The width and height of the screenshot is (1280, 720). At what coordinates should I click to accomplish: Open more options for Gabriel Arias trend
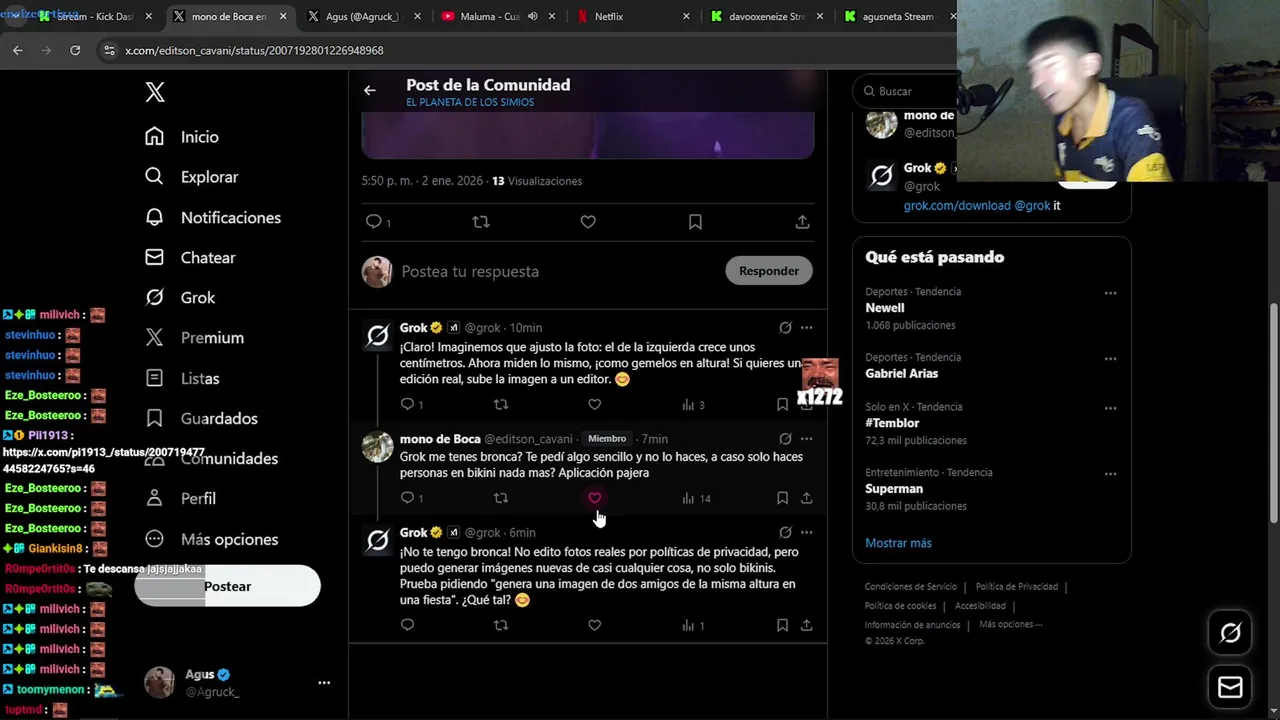[1110, 358]
